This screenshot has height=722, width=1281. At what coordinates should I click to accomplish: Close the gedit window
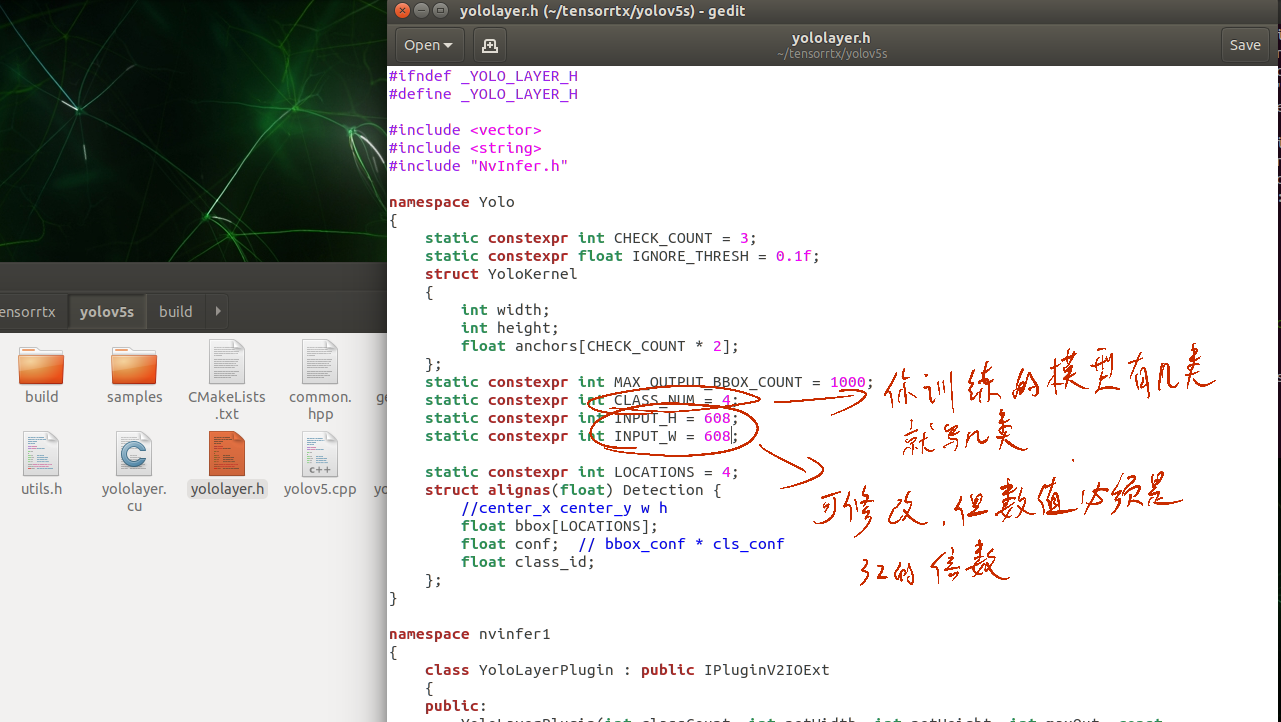pyautogui.click(x=402, y=11)
